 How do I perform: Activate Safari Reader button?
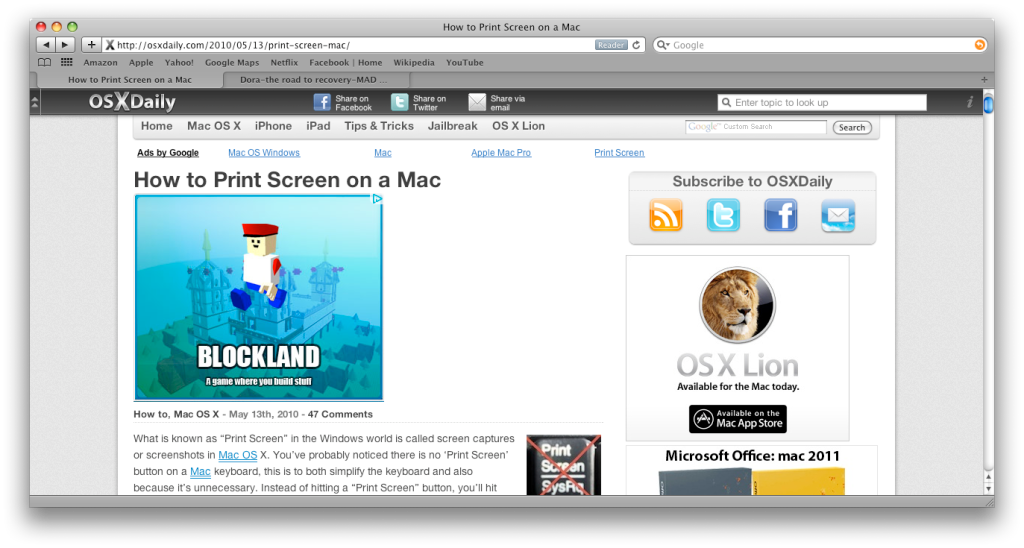coord(611,45)
